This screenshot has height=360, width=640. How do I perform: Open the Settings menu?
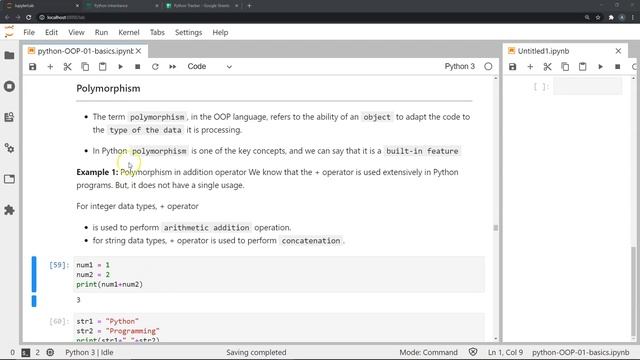(189, 32)
